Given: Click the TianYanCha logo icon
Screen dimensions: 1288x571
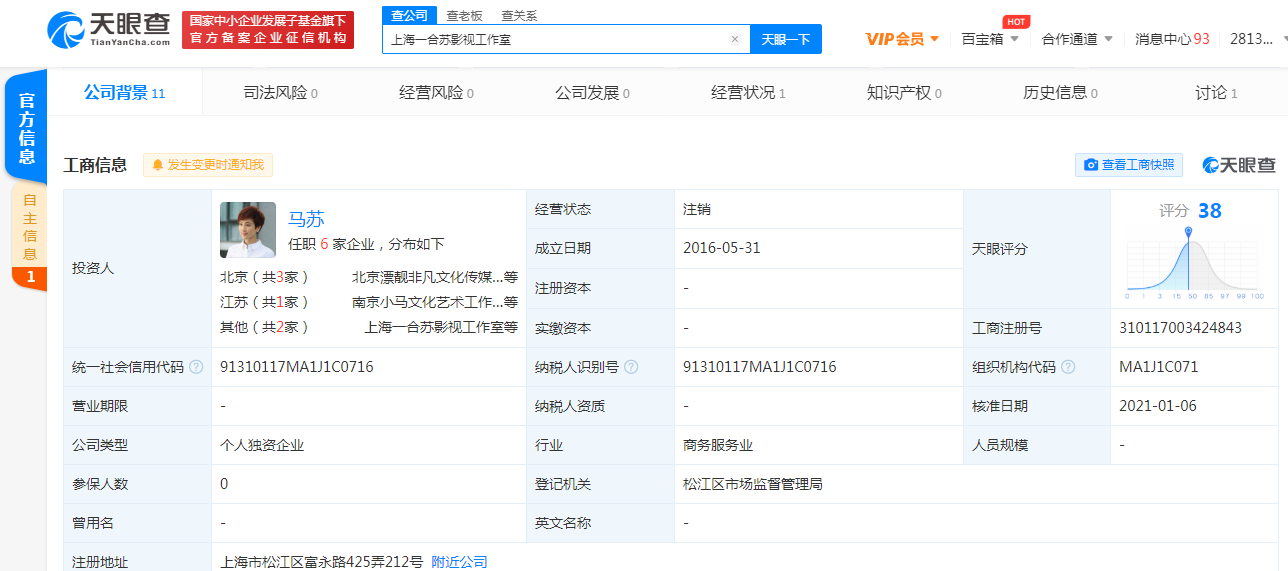Looking at the screenshot, I should coord(66,29).
